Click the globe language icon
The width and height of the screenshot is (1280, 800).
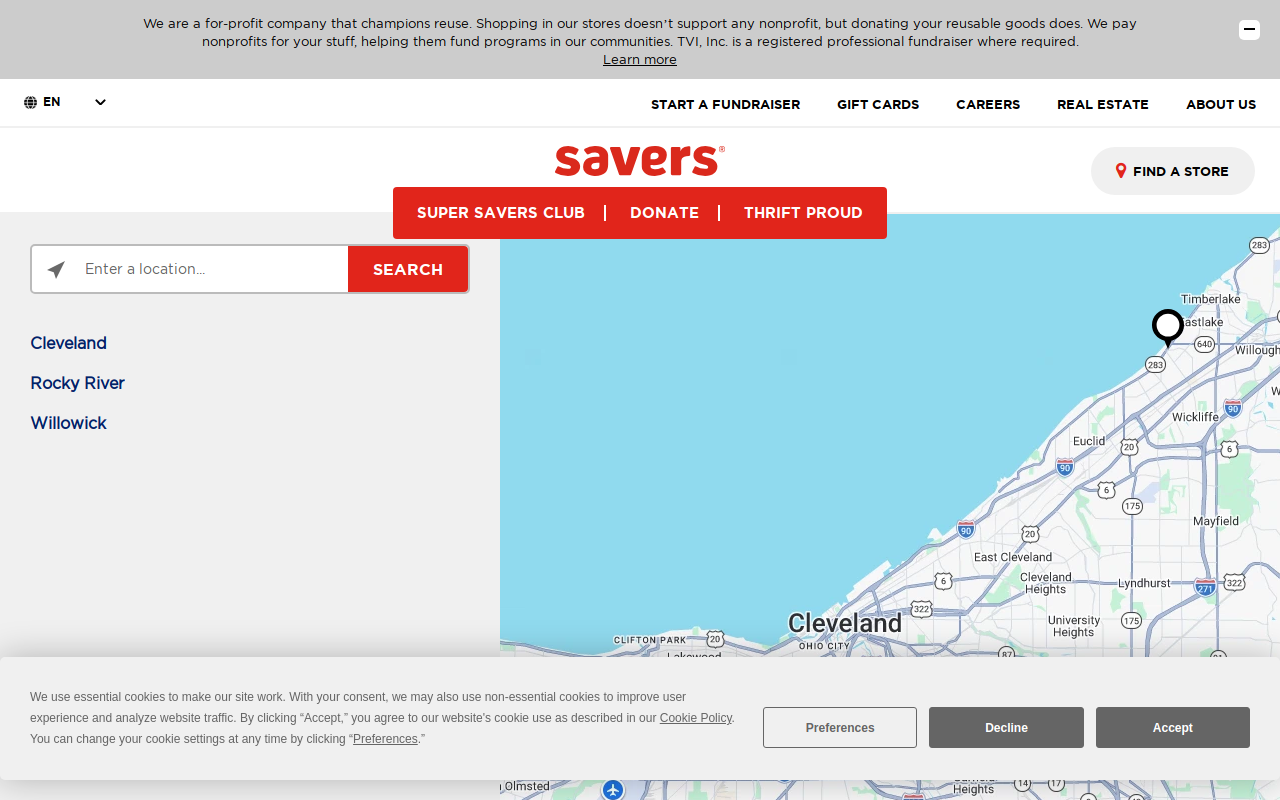point(31,102)
